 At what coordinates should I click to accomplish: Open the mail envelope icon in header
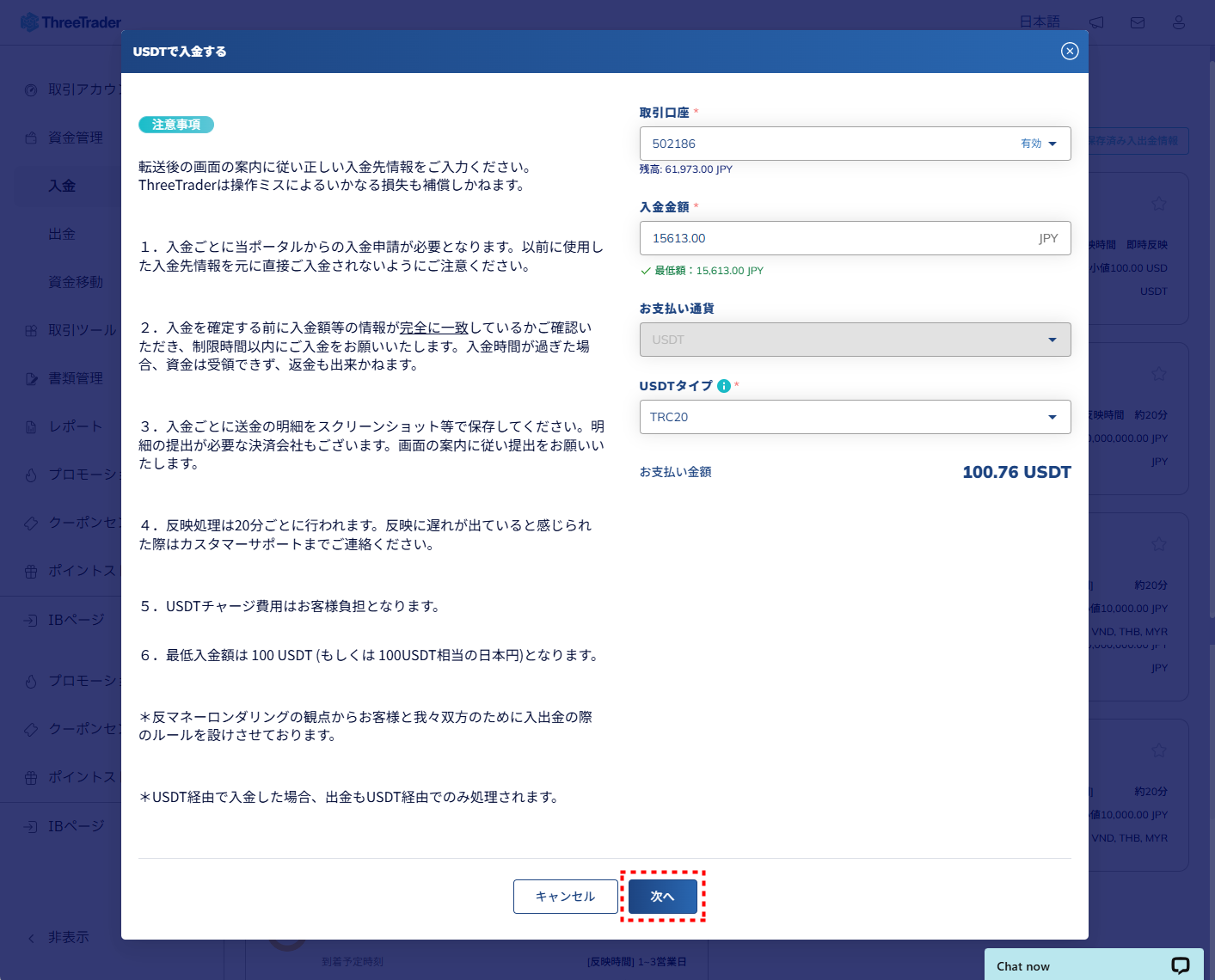1138,23
